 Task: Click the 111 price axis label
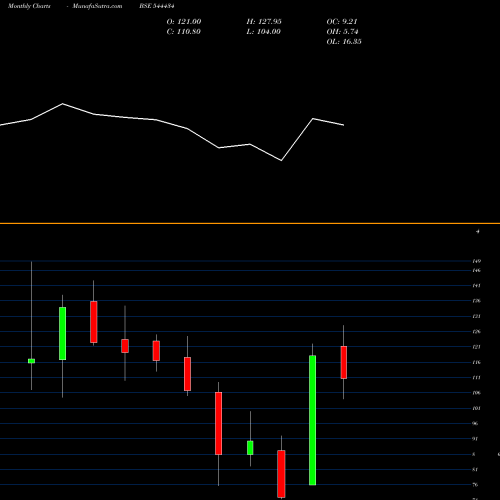476,378
